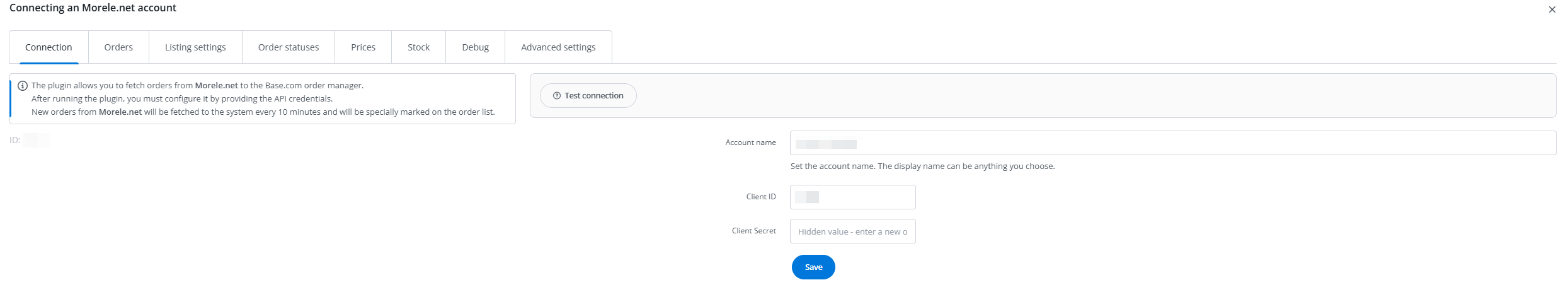This screenshot has width=1568, height=304.
Task: Click into the Client ID field
Action: point(852,197)
